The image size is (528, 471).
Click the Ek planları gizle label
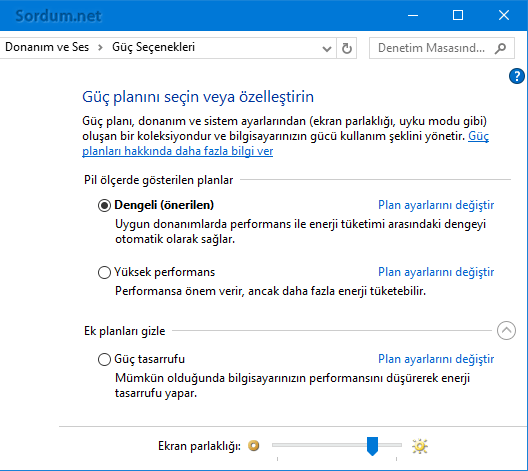125,331
